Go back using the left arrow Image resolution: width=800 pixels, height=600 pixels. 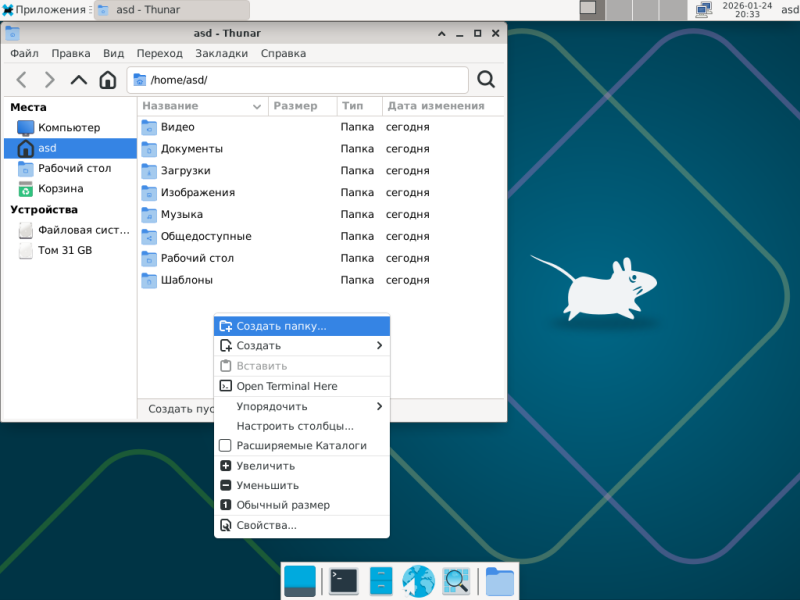pos(21,80)
